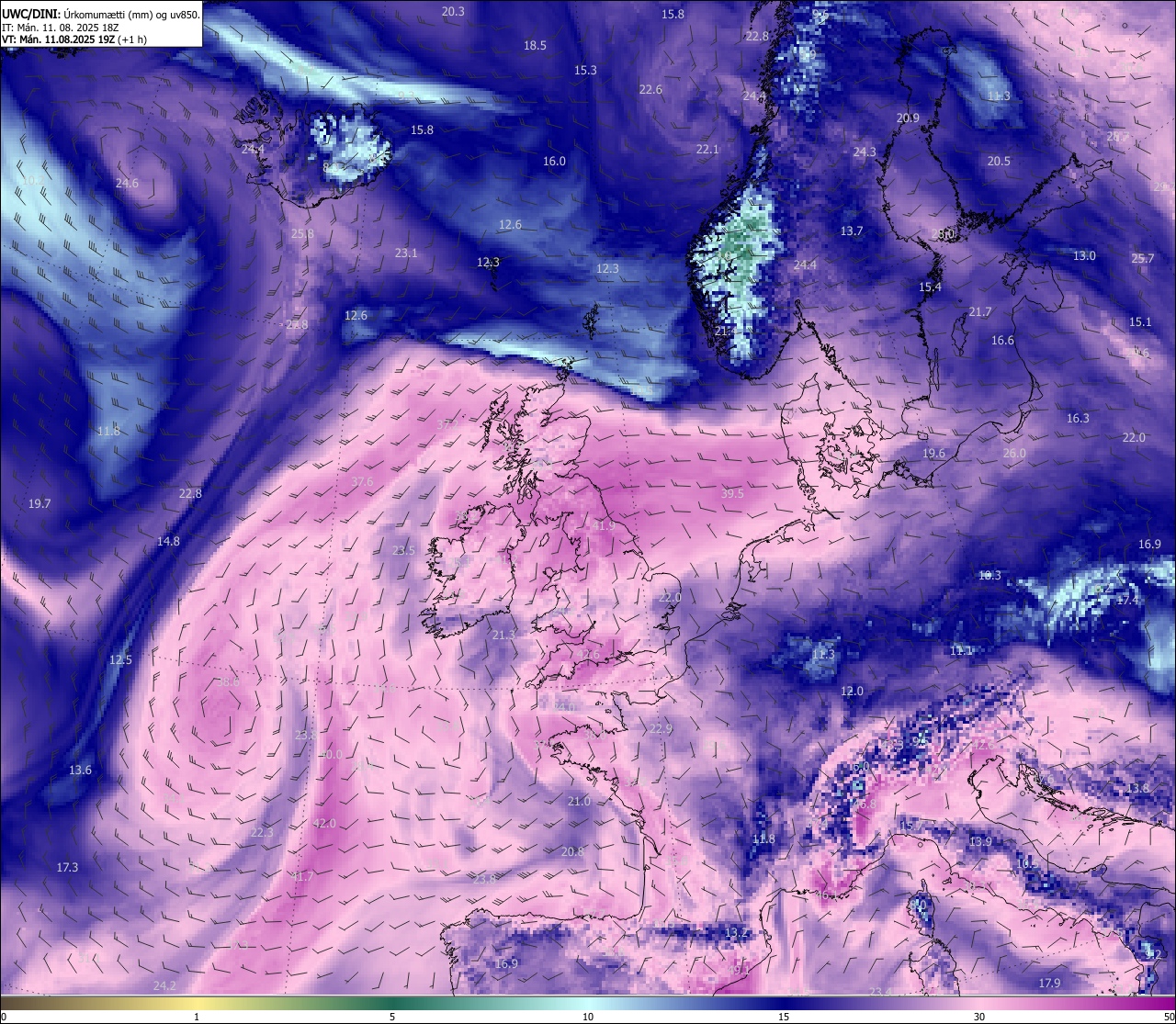Click the yellow section of the color scale

[x=198, y=1002]
